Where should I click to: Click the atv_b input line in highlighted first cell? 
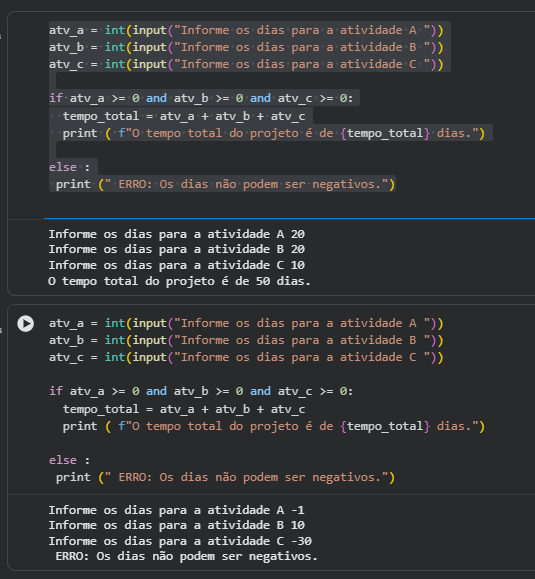[246, 47]
